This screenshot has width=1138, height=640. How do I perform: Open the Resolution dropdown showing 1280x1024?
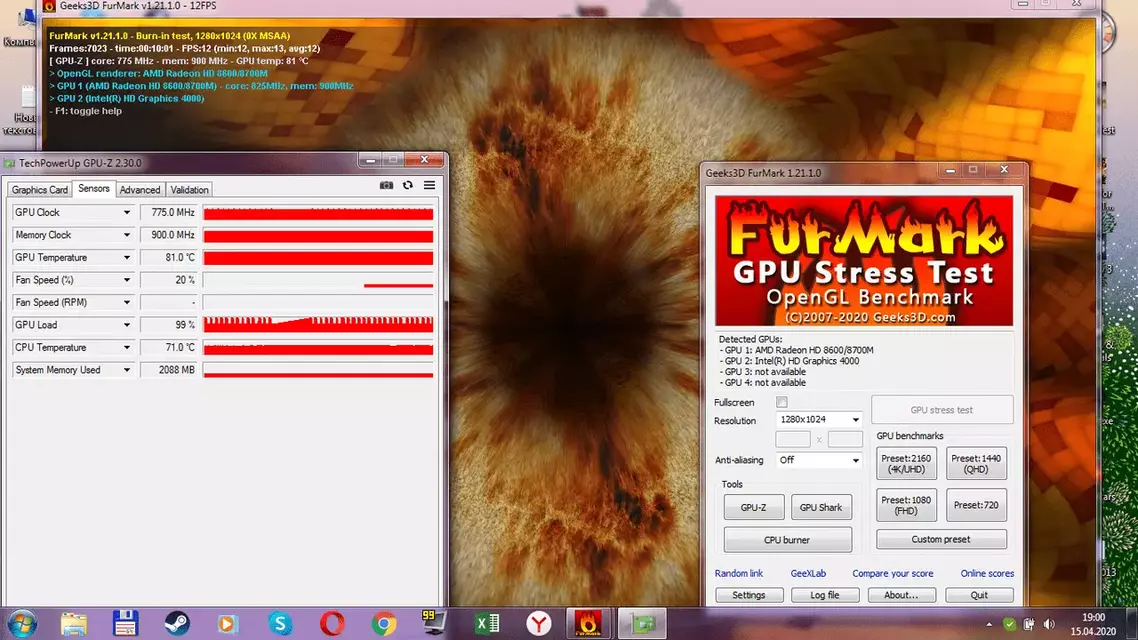(x=819, y=419)
